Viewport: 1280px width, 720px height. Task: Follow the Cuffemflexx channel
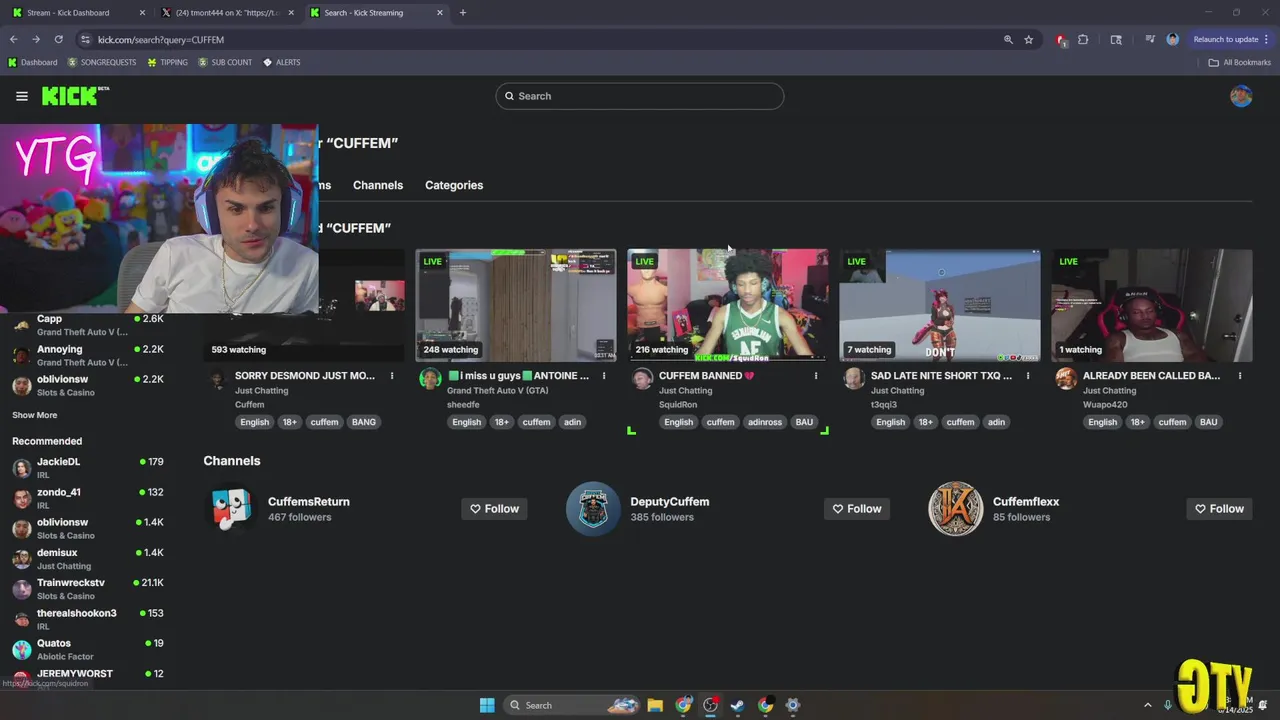pyautogui.click(x=1219, y=509)
